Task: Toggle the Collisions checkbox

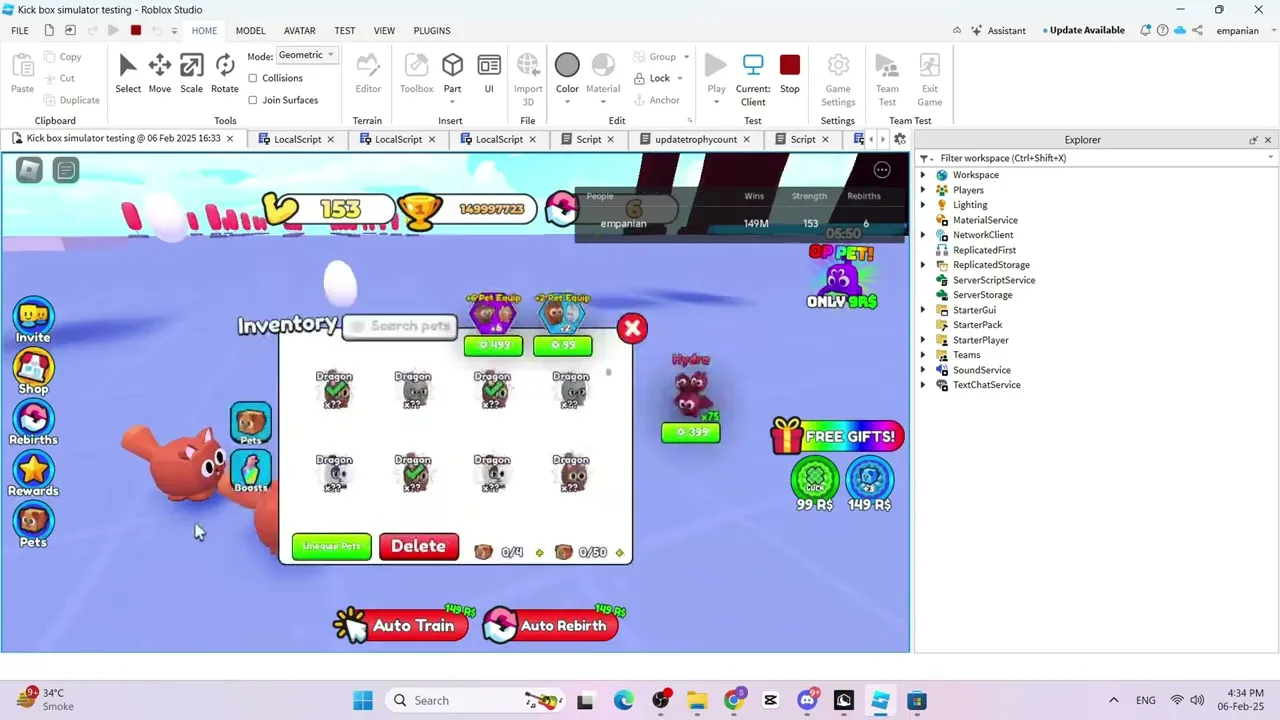Action: 253,78
